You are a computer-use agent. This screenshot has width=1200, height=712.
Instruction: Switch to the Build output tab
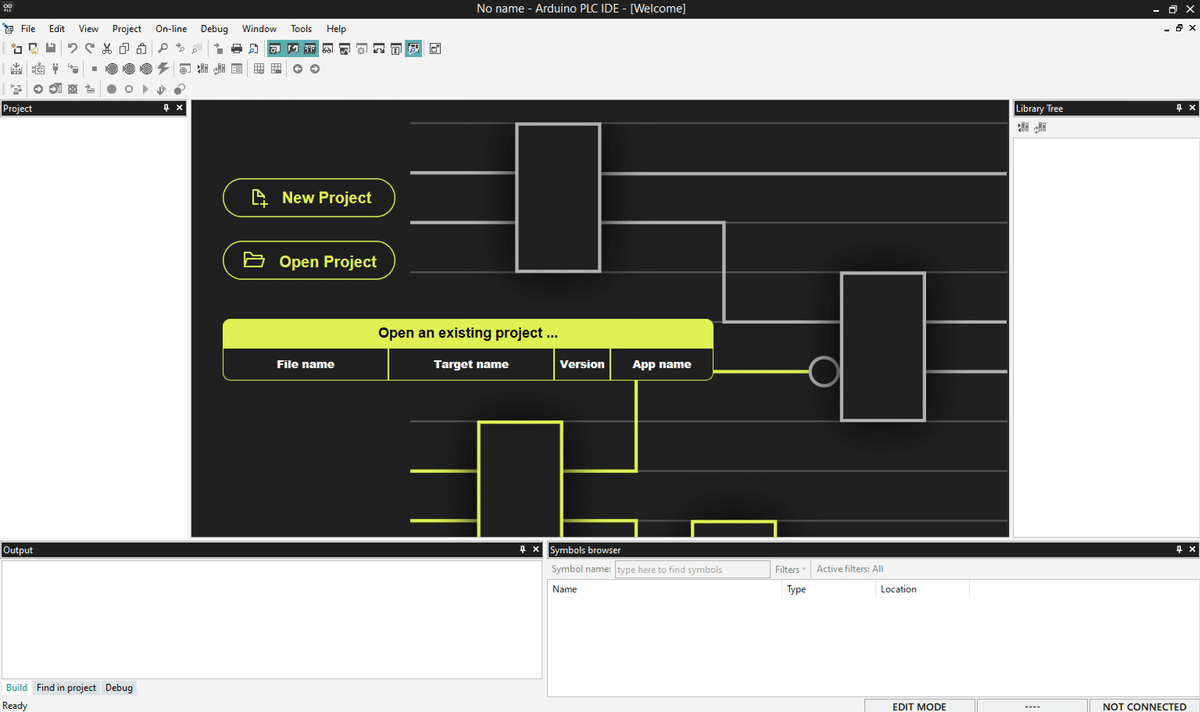click(17, 688)
